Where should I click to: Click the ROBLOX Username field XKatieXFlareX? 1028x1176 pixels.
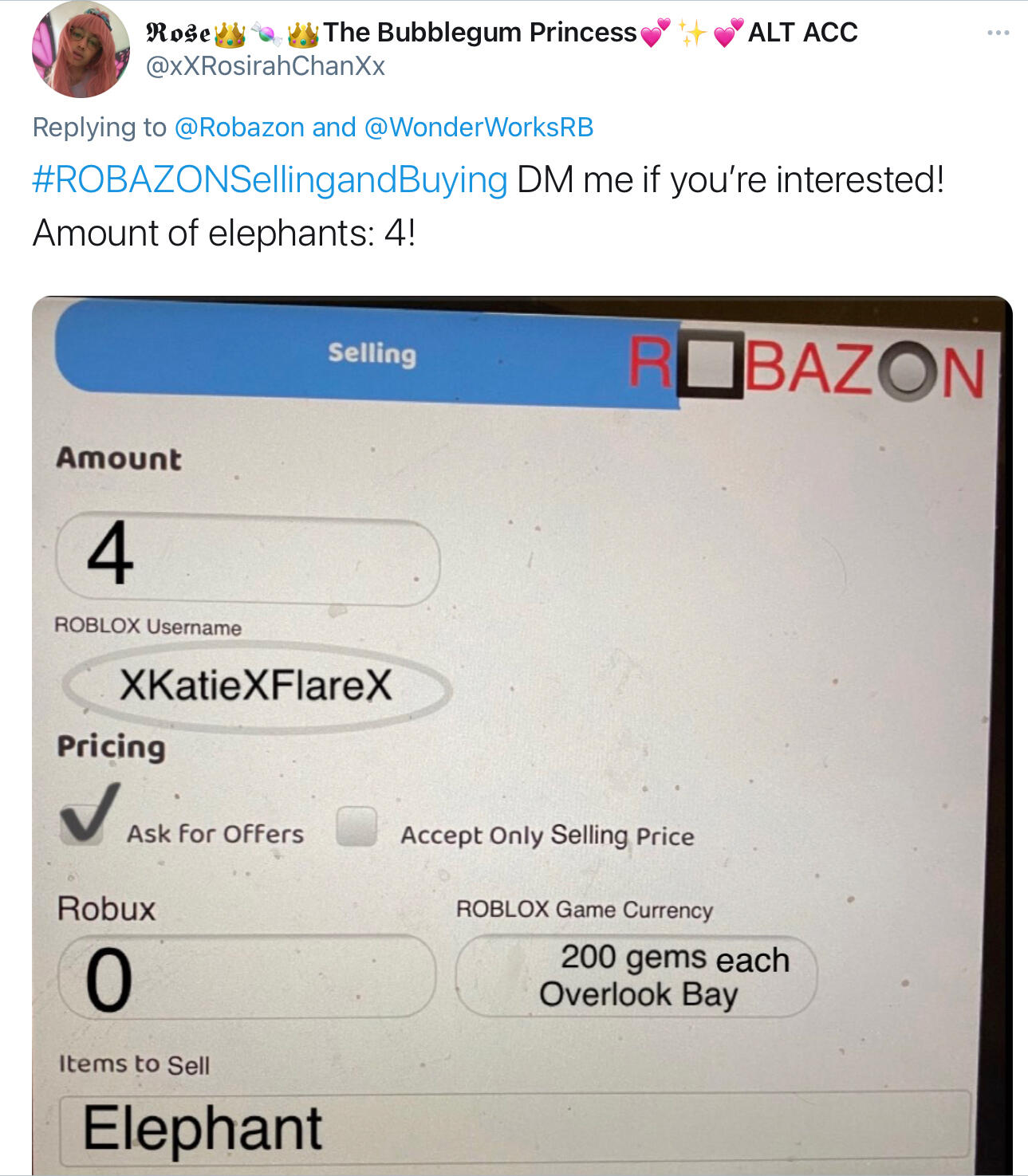pyautogui.click(x=257, y=686)
